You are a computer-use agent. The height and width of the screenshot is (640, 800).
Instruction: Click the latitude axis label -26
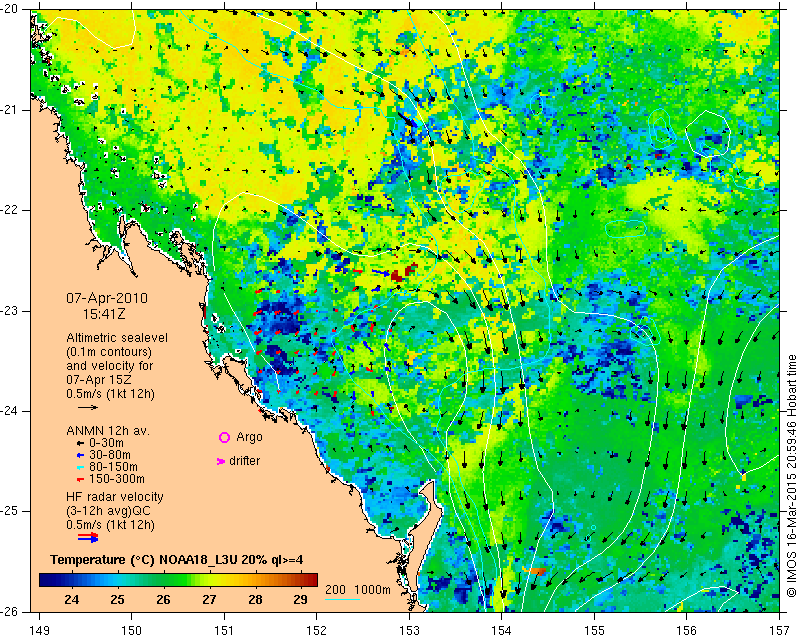click(x=9, y=611)
